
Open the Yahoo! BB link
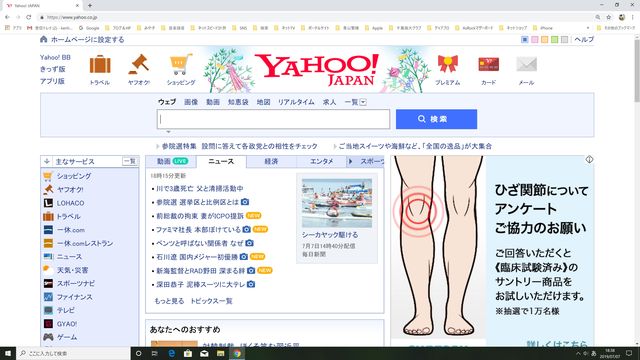point(55,58)
